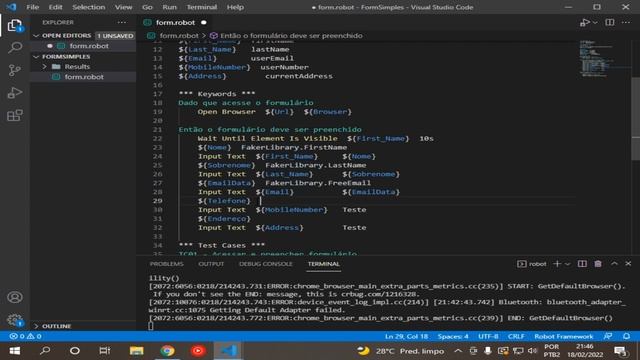Screen dimensions: 640x360
Task: Open the Extensions view
Action: 15,116
